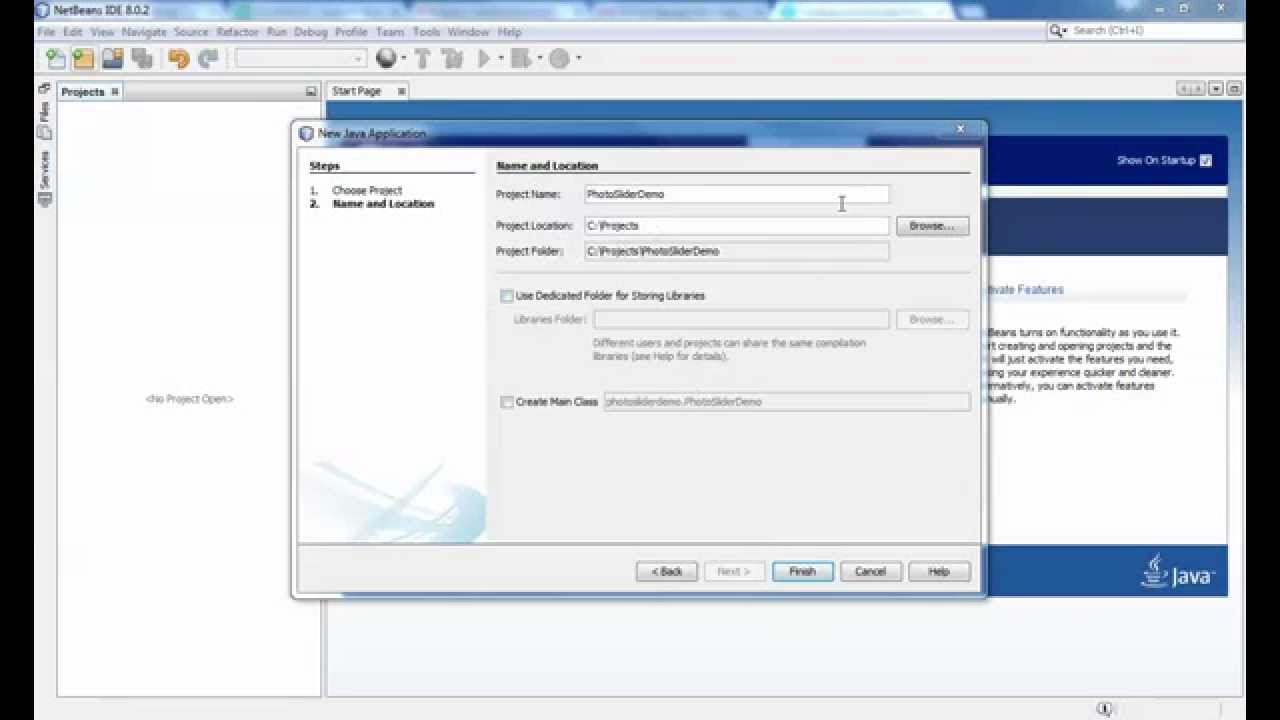The height and width of the screenshot is (720, 1280).
Task: Open the Navigate menu
Action: click(x=144, y=32)
